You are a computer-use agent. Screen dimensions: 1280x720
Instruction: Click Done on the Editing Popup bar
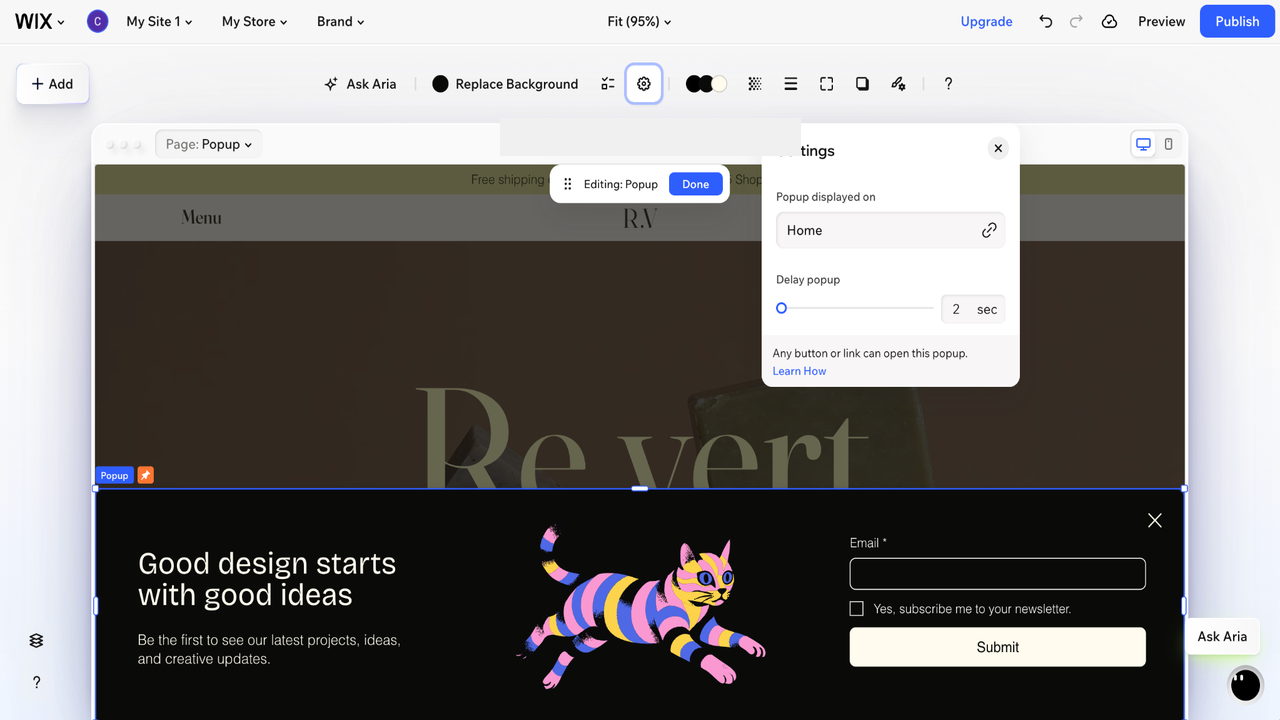pos(695,184)
